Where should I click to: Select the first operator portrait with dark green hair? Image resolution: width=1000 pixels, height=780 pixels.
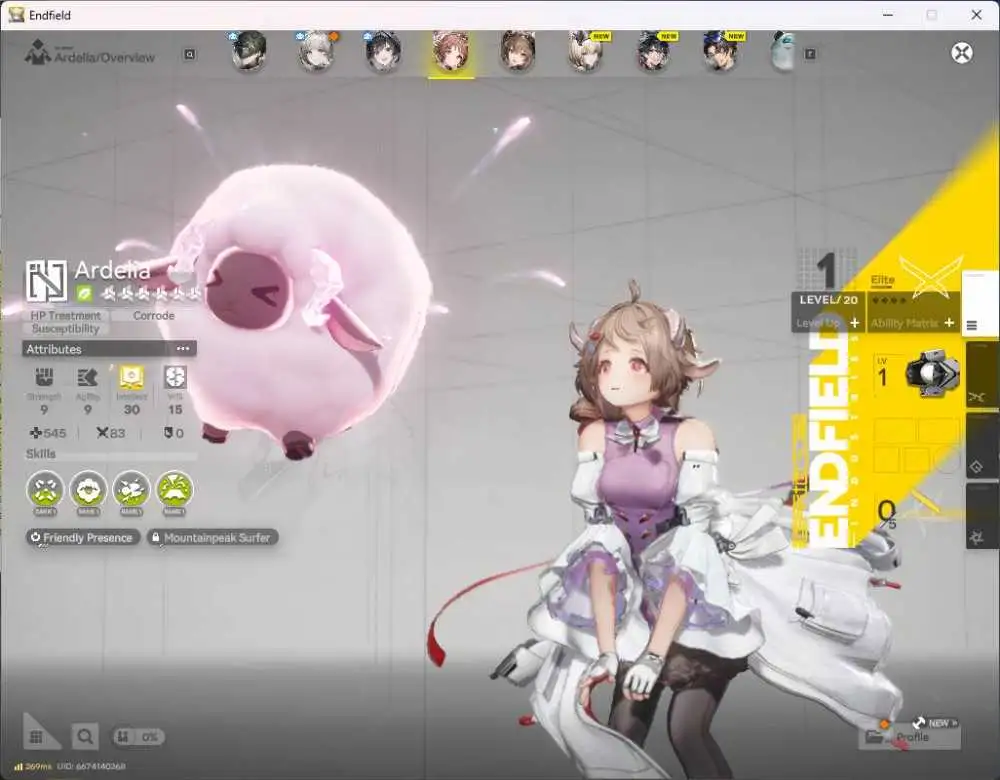click(249, 51)
